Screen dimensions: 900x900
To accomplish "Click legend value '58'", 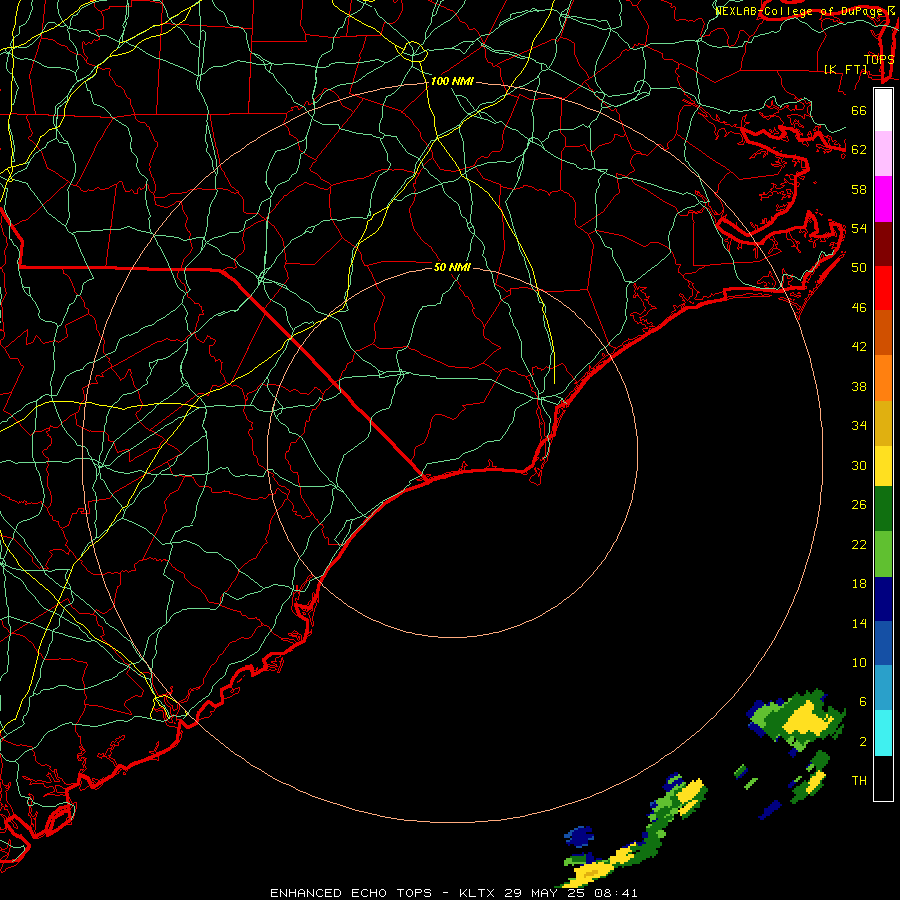I will click(x=859, y=189).
